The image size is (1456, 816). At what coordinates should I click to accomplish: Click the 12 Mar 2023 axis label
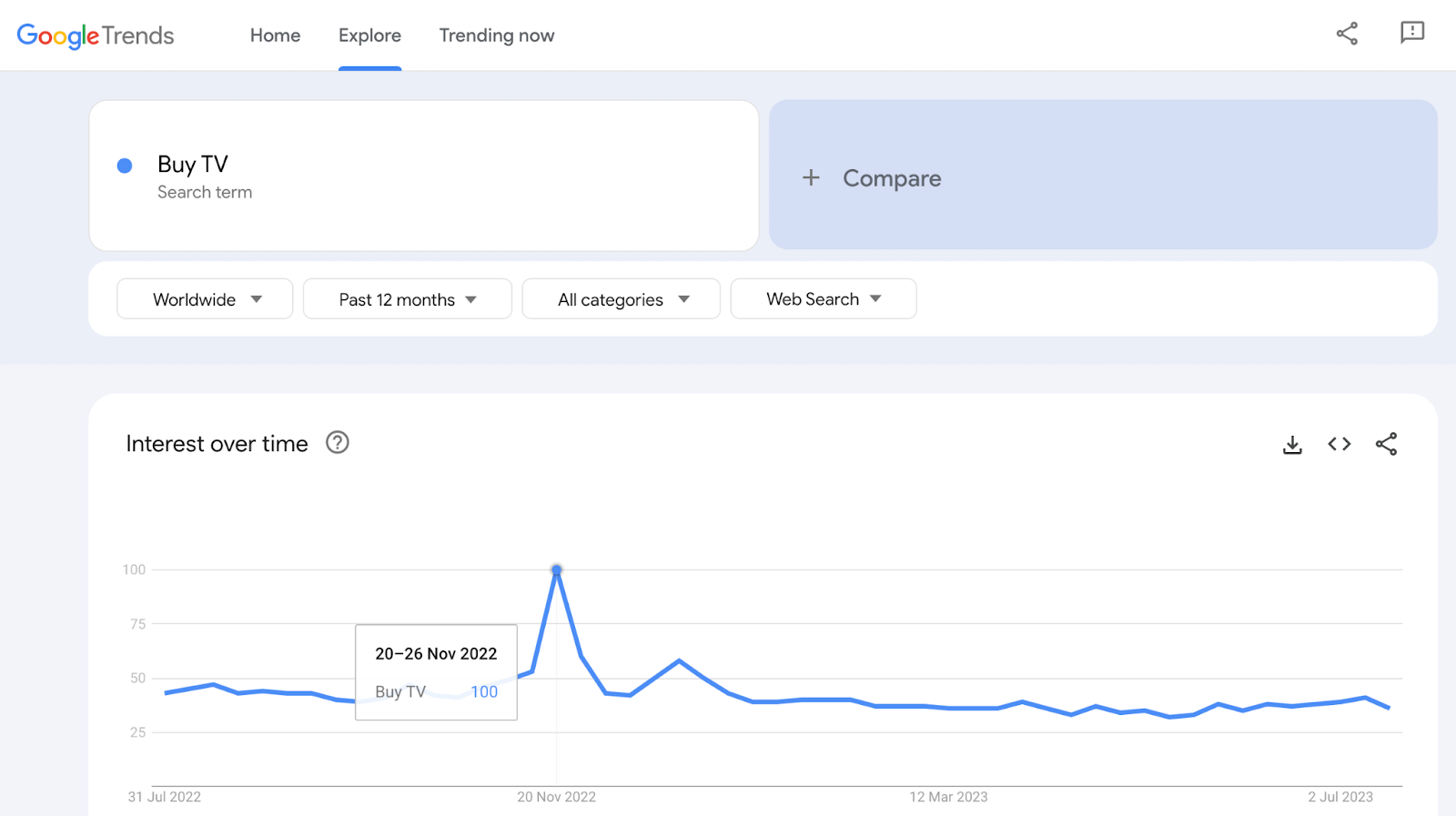(x=948, y=797)
